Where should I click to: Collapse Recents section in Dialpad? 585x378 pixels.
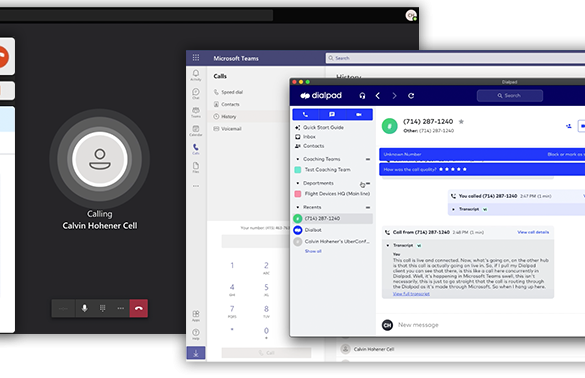pyautogui.click(x=298, y=207)
